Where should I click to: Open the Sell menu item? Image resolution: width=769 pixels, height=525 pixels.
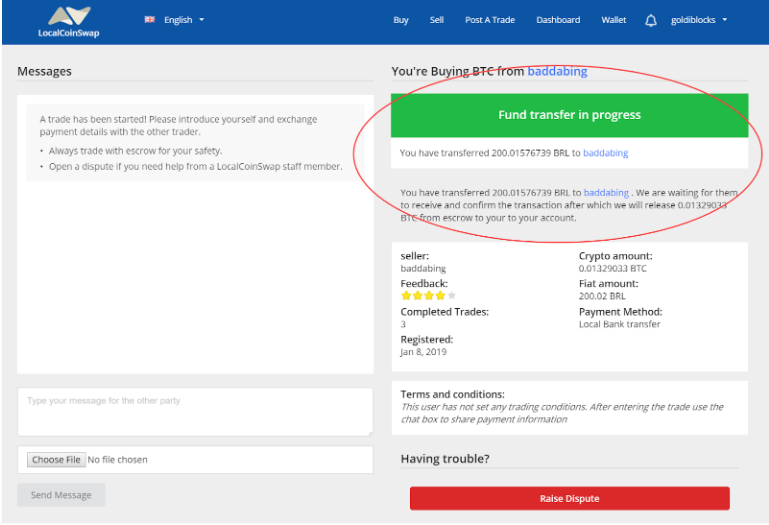[436, 20]
